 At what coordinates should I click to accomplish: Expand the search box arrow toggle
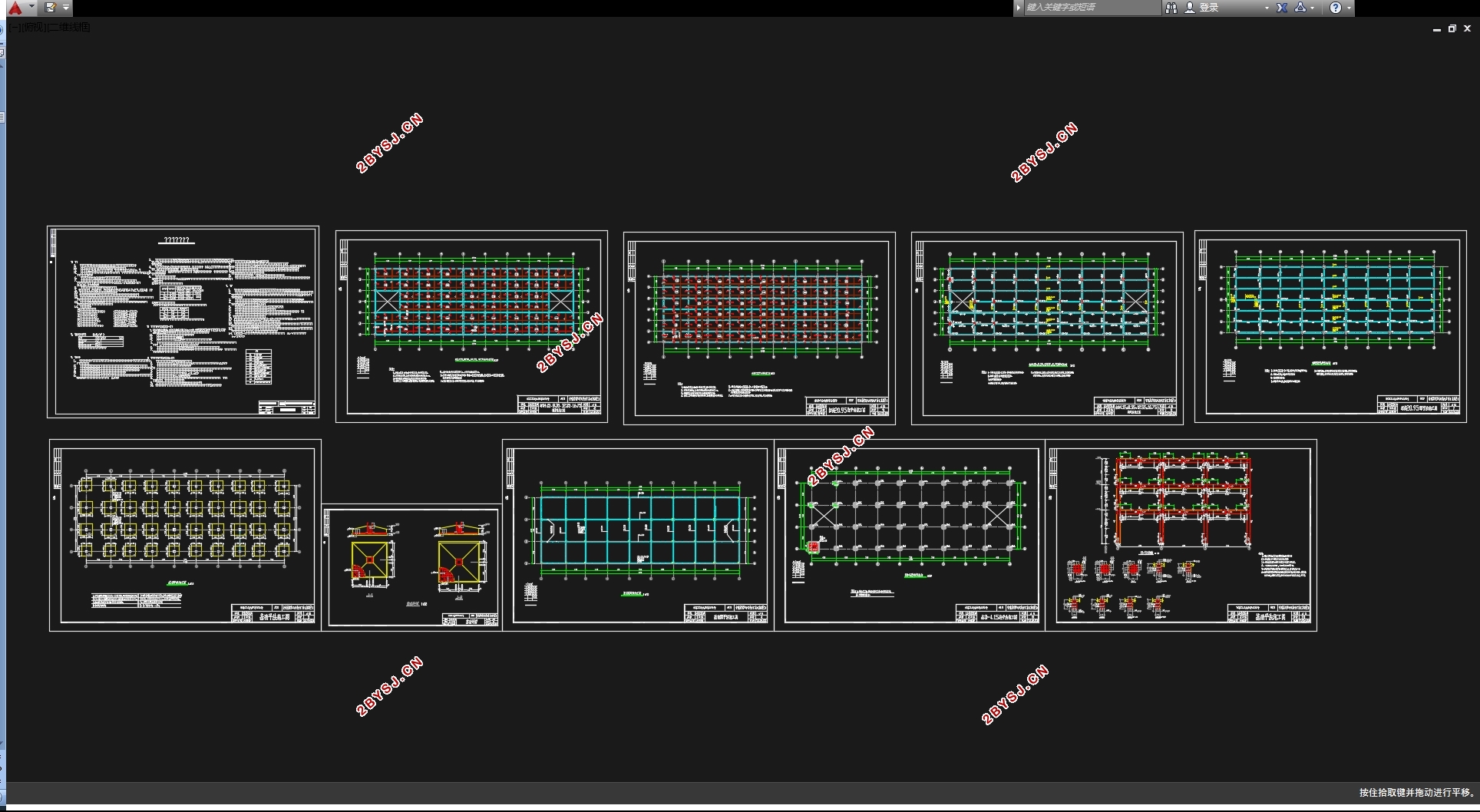[x=1019, y=8]
